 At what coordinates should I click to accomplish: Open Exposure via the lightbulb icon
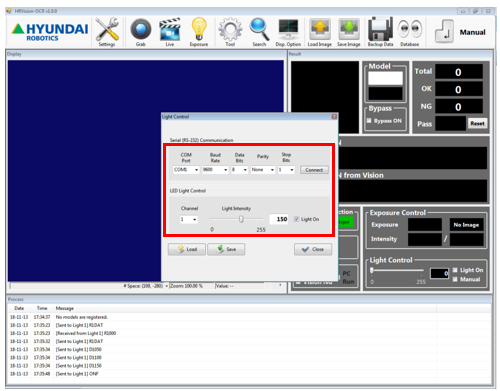coord(199,29)
